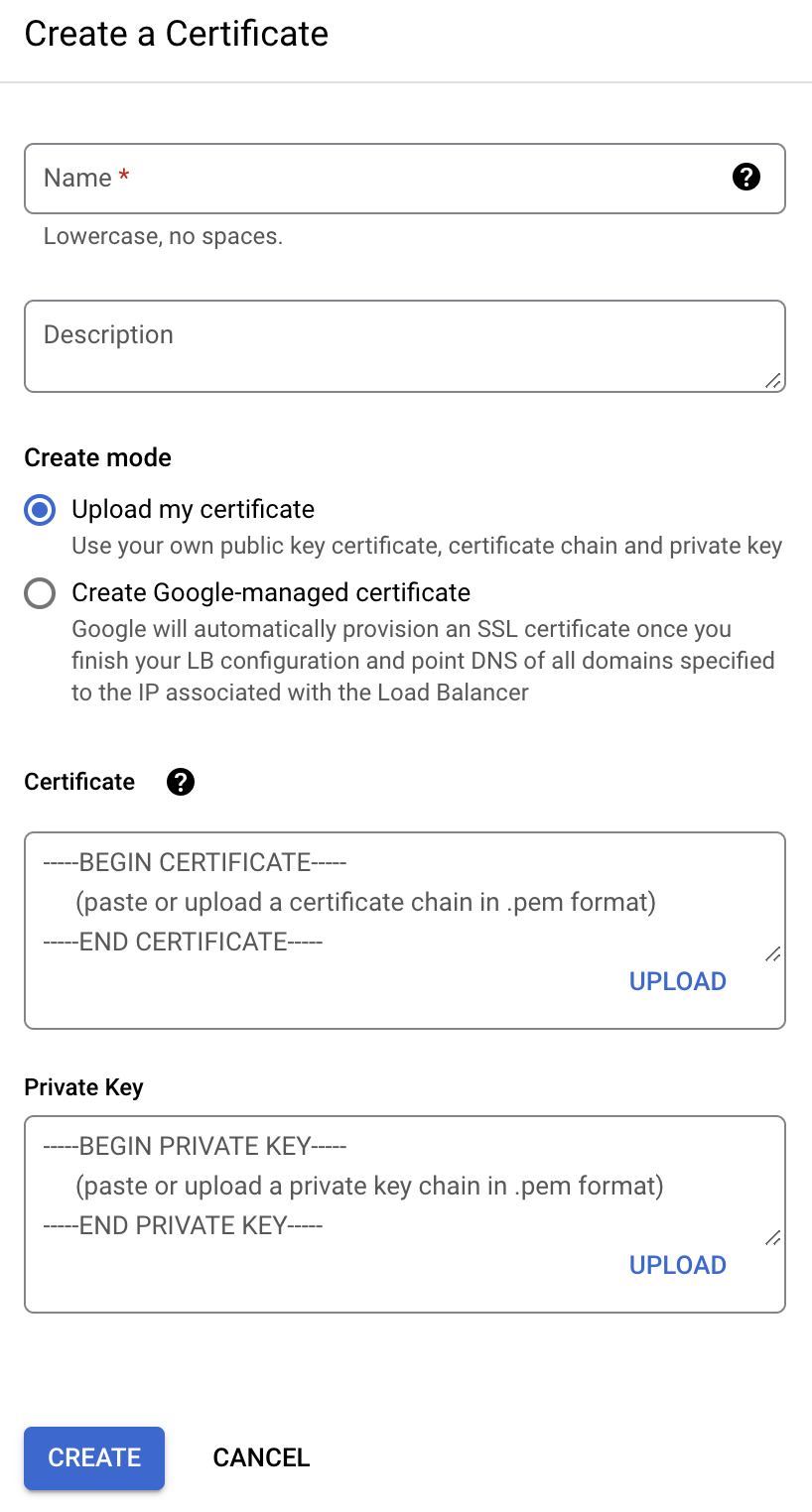
Task: Click the blue CREATE button
Action: click(x=94, y=1457)
